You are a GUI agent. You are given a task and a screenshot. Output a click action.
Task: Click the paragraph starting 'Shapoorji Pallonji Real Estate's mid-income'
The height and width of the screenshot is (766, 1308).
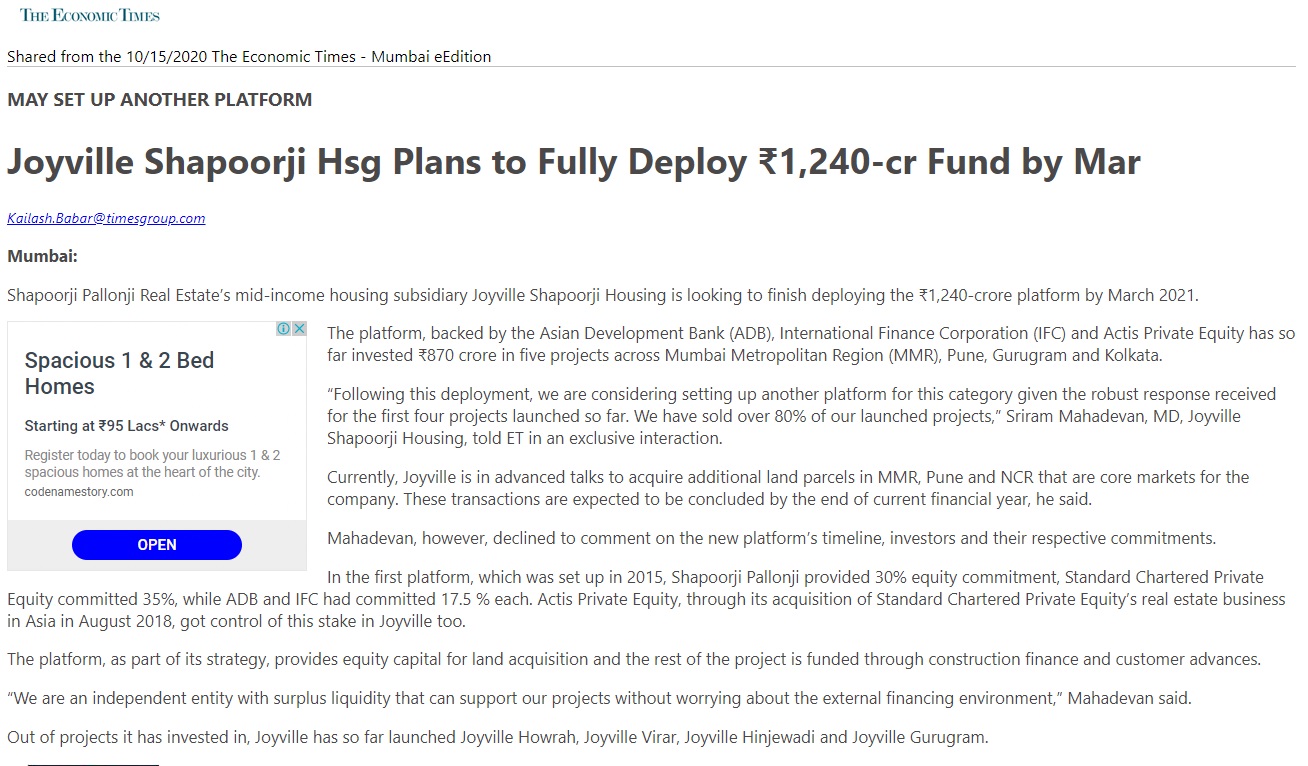[603, 295]
